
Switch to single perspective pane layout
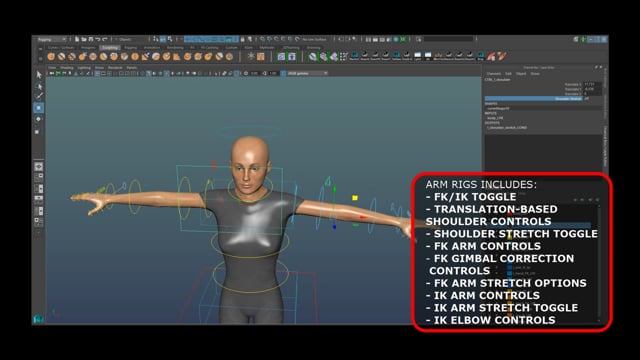[39, 167]
